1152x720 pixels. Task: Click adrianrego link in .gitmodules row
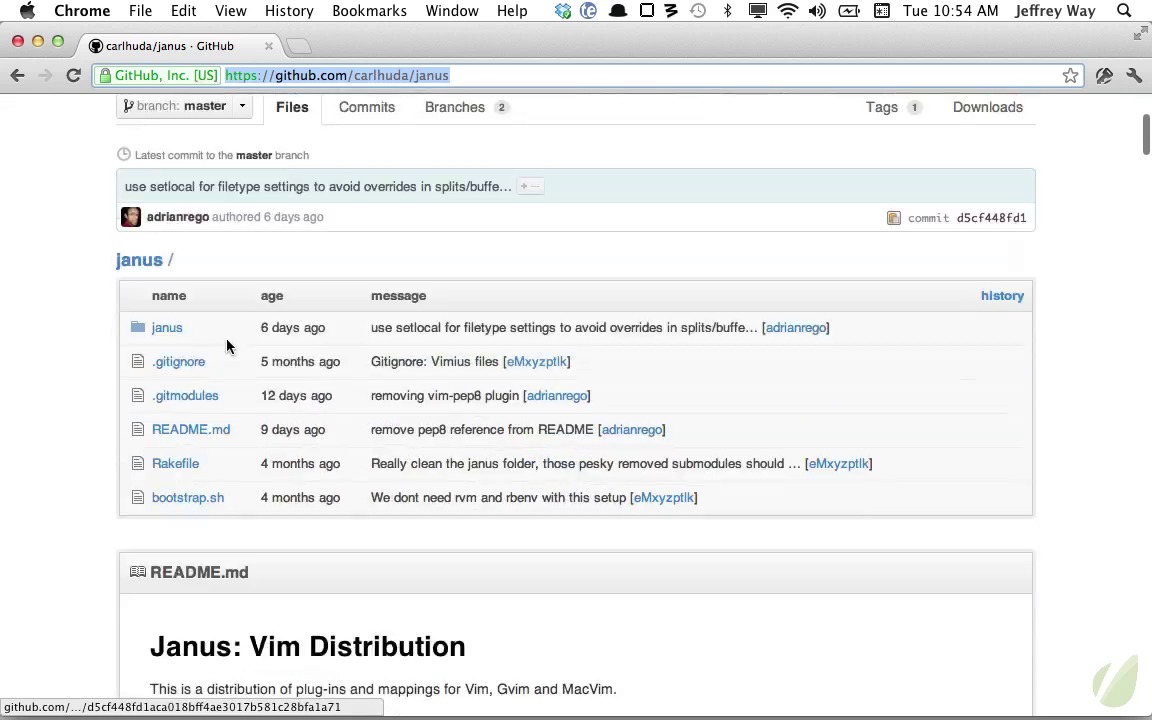(557, 395)
